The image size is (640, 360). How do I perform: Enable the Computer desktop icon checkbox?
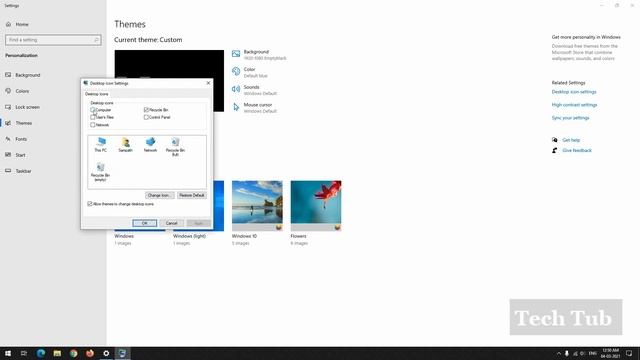(x=93, y=110)
